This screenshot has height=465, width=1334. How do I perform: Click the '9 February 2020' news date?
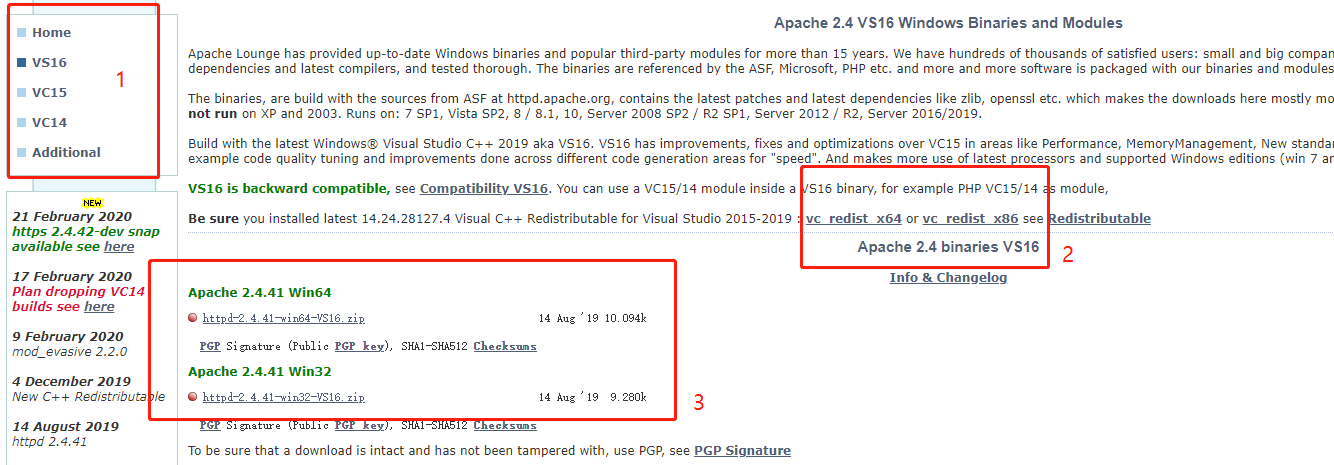click(68, 337)
